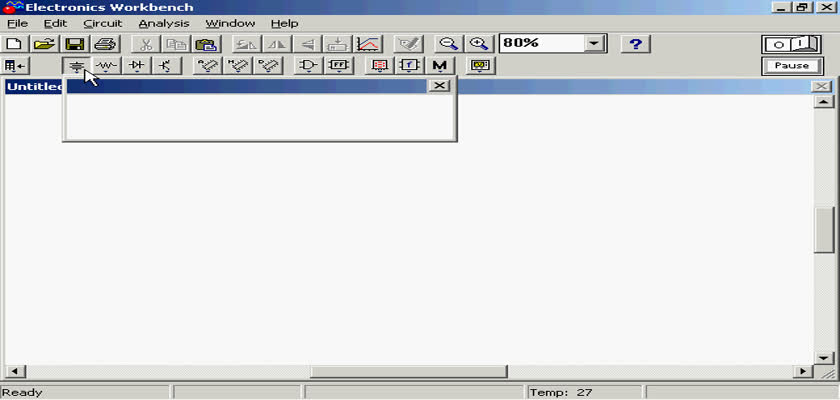Viewport: 840px width, 400px height.
Task: Open the Diodes parts bin
Action: coord(137,66)
